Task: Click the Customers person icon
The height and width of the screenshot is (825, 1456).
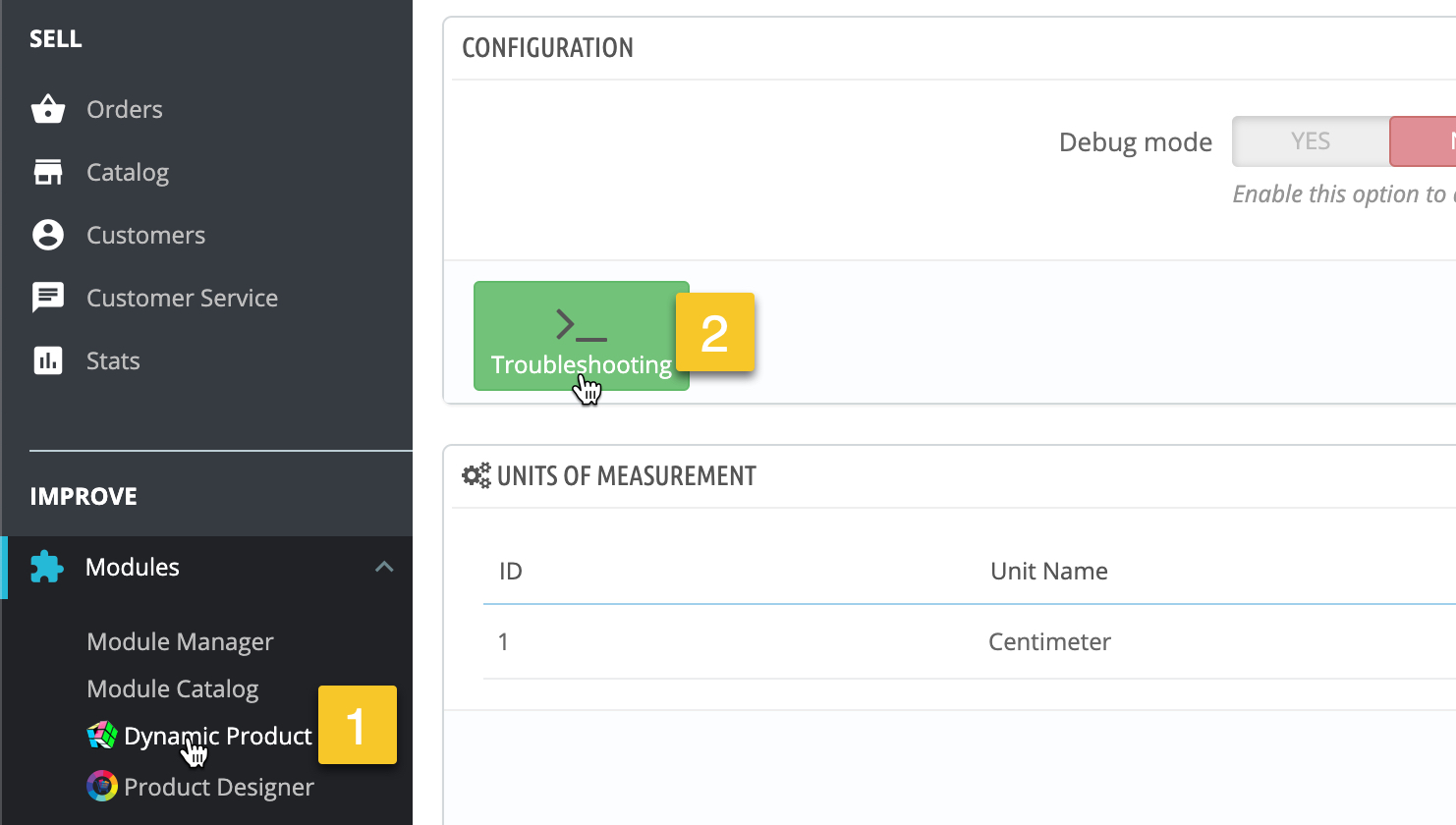Action: [47, 235]
